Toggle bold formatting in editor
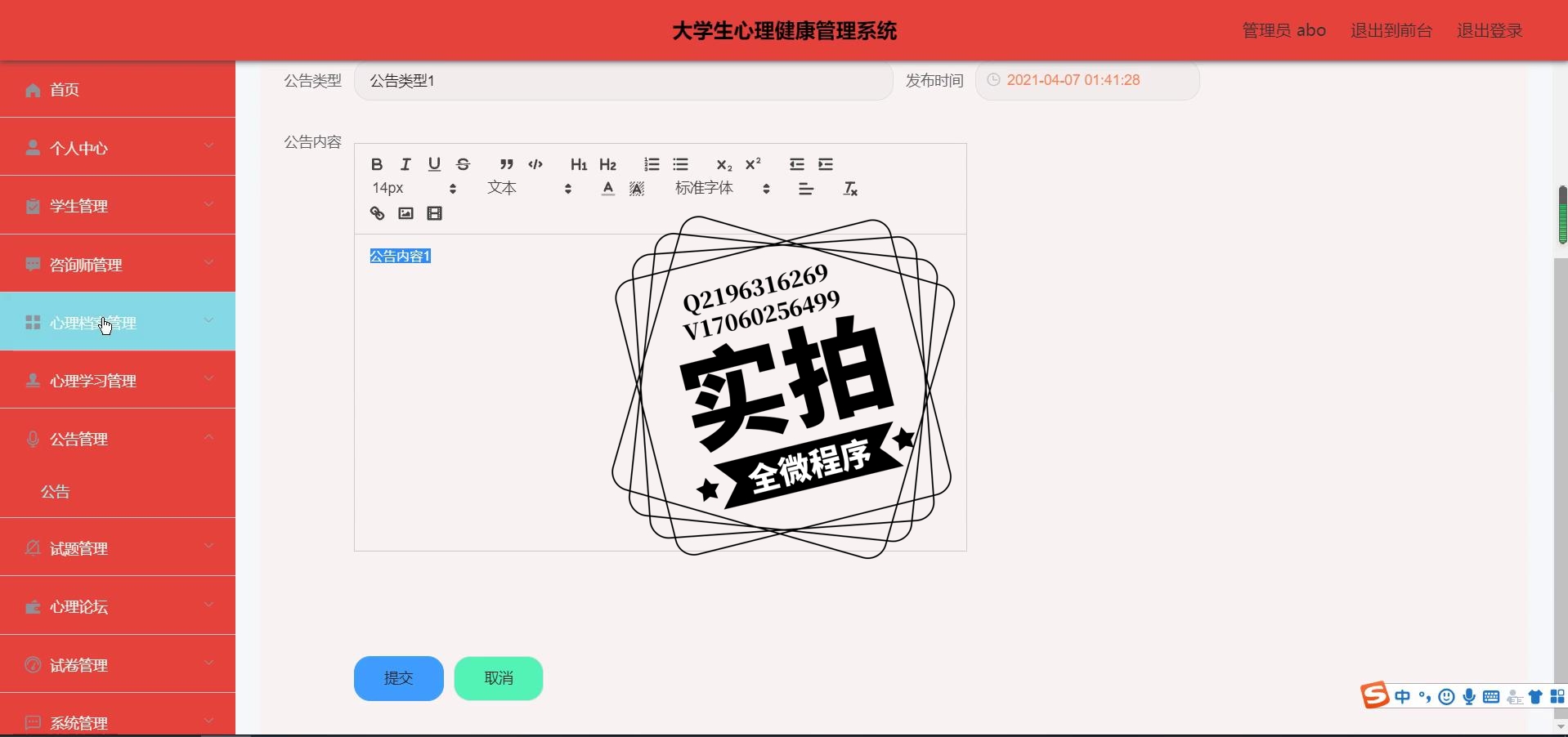The height and width of the screenshot is (737, 1568). point(376,164)
